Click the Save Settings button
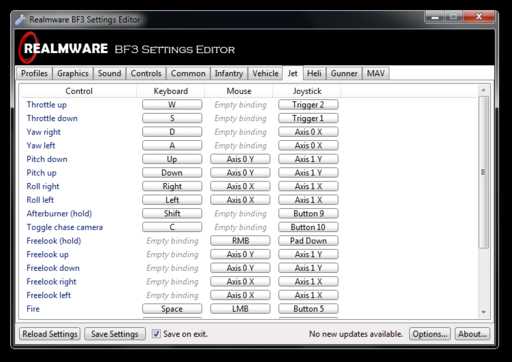Image resolution: width=512 pixels, height=362 pixels. pyautogui.click(x=115, y=334)
